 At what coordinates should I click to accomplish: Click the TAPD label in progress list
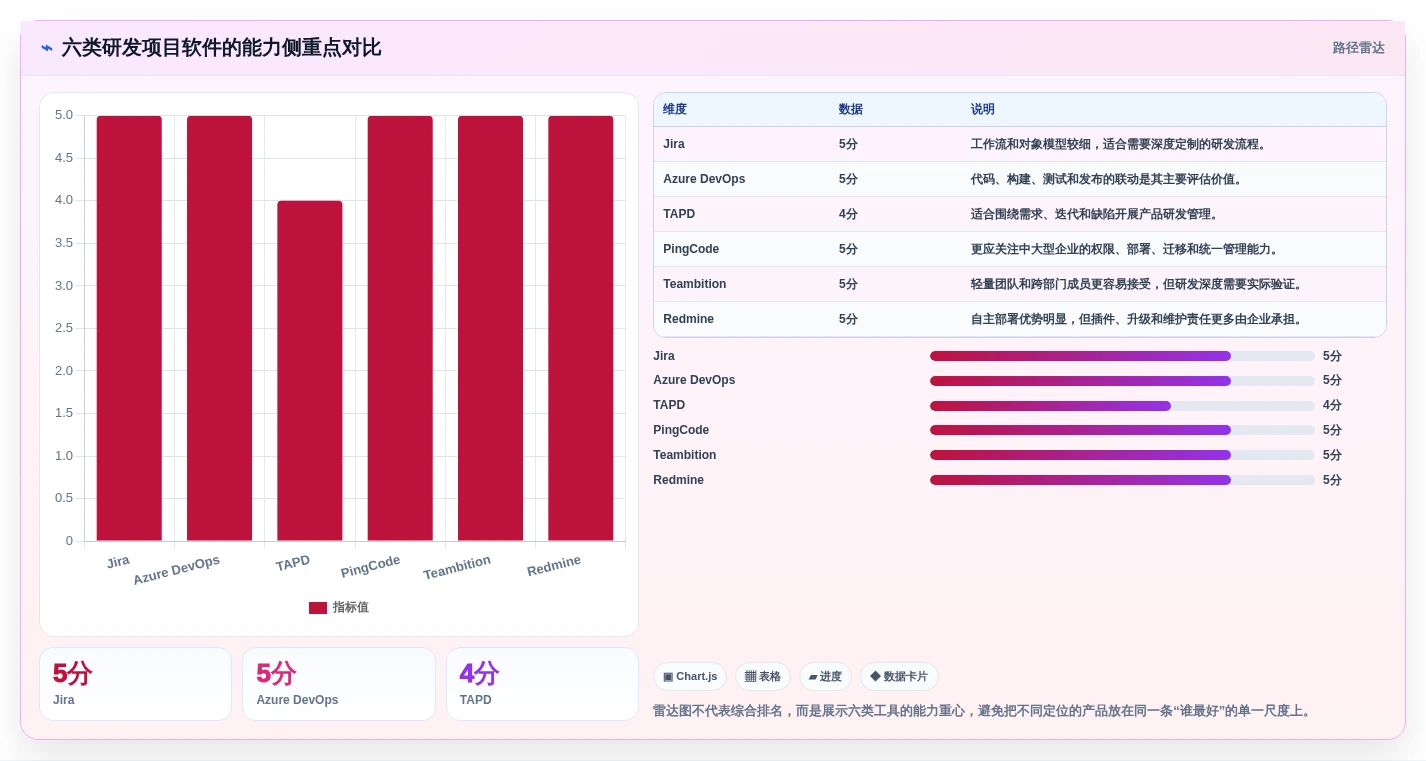pyautogui.click(x=669, y=405)
